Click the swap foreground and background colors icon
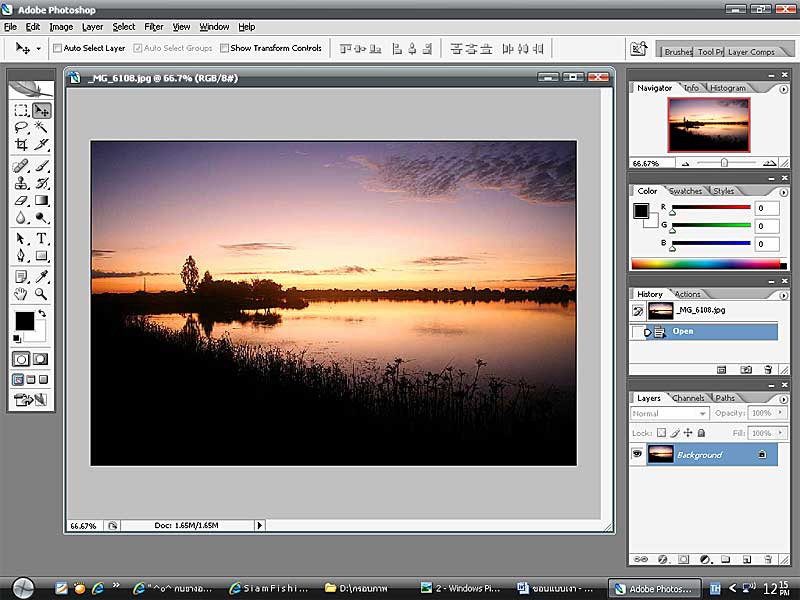800x600 pixels. click(x=42, y=313)
